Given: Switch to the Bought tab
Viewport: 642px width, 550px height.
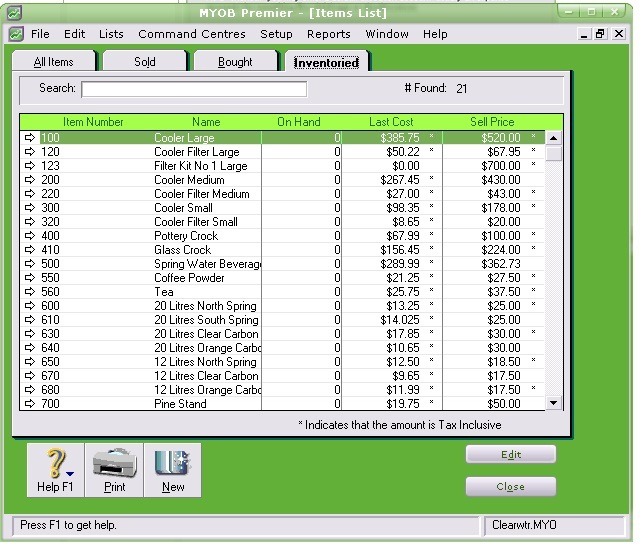Looking at the screenshot, I should (235, 61).
